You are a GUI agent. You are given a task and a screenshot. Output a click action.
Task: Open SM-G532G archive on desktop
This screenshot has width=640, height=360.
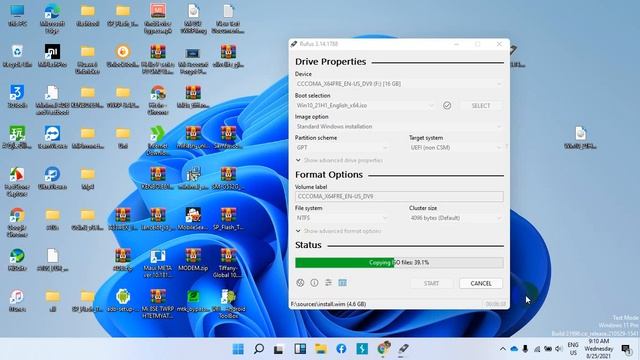pyautogui.click(x=228, y=178)
